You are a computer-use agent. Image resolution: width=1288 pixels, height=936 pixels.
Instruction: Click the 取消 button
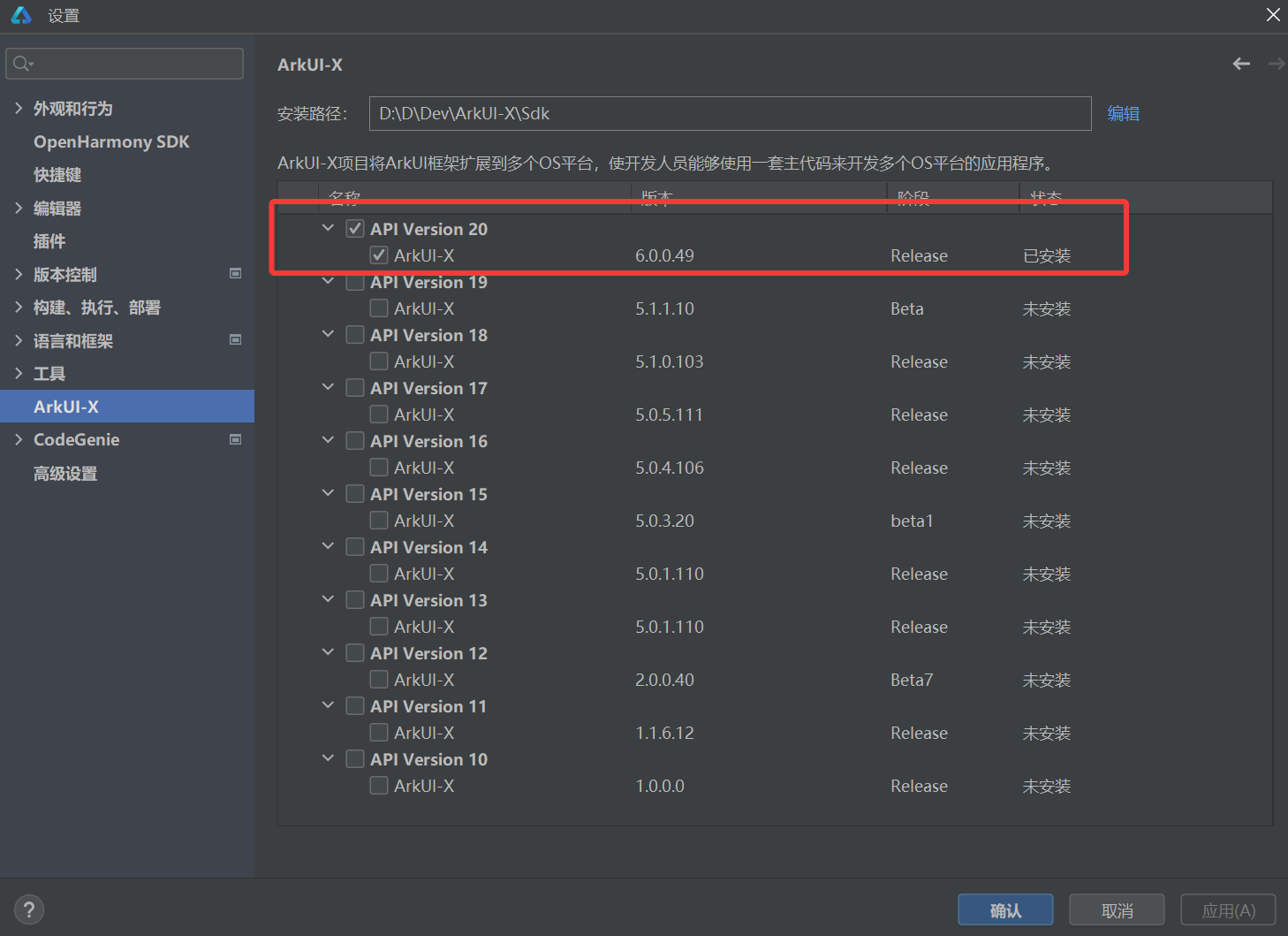coord(1117,910)
